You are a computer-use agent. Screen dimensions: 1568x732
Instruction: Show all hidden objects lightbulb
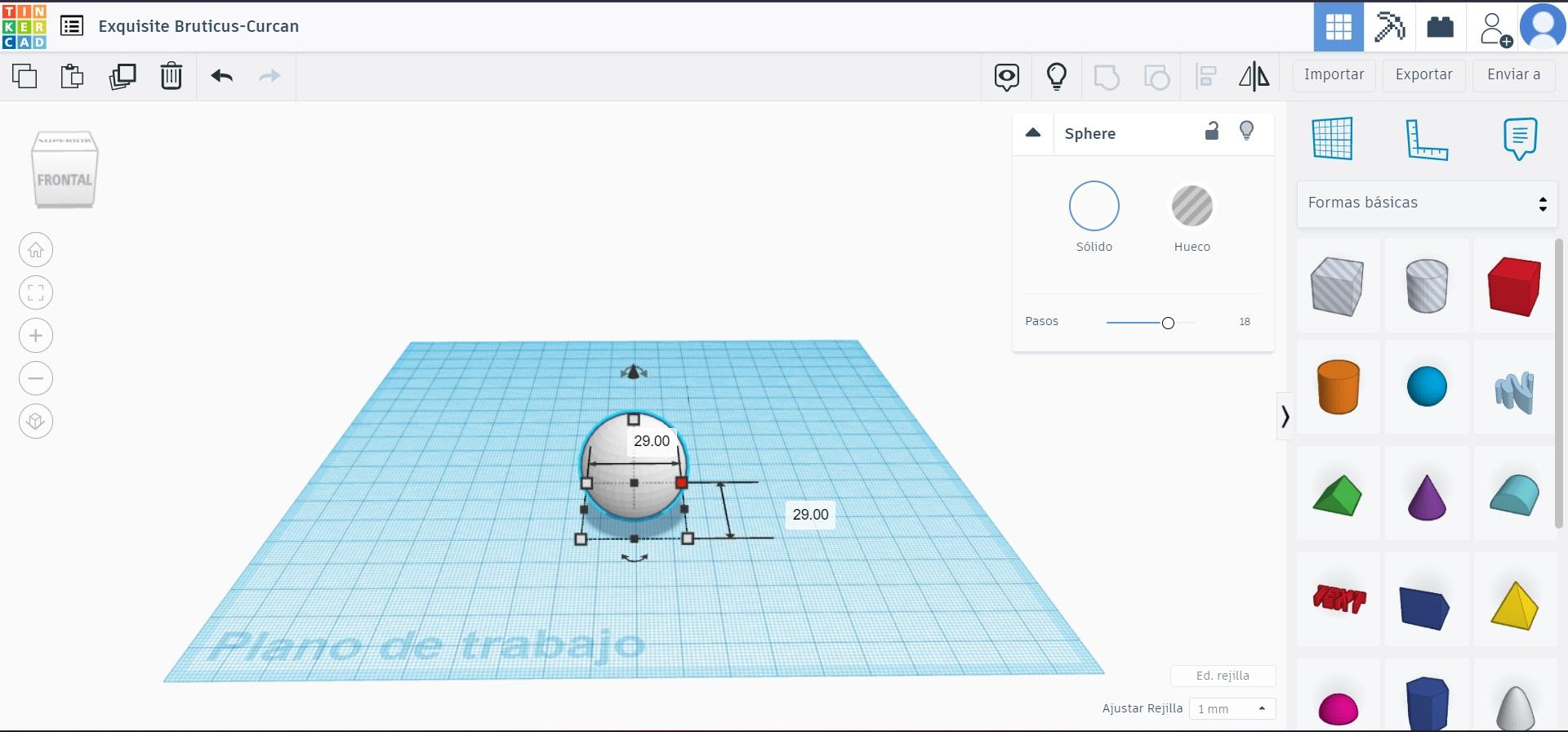tap(1057, 76)
